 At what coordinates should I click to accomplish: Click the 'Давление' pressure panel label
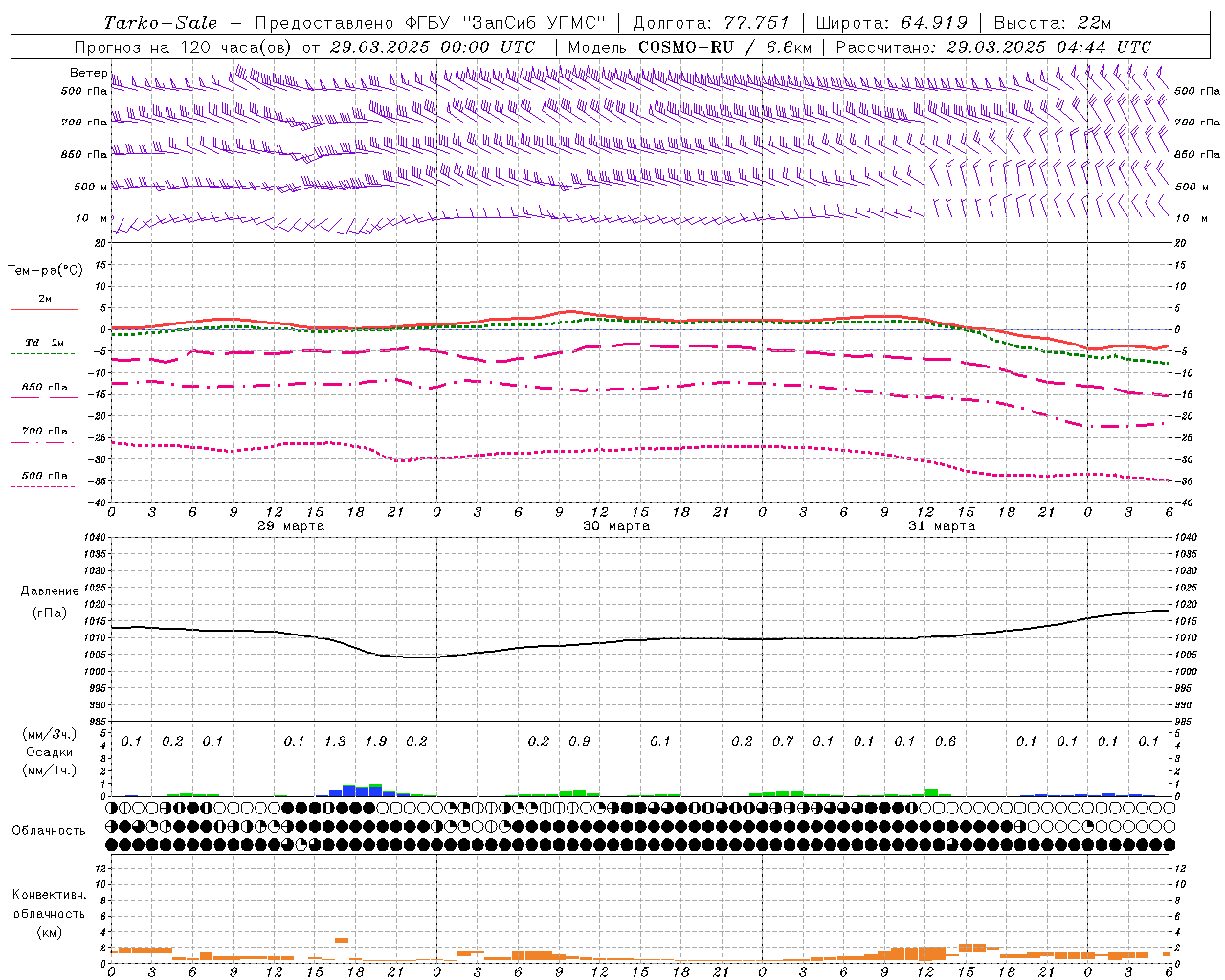[50, 591]
